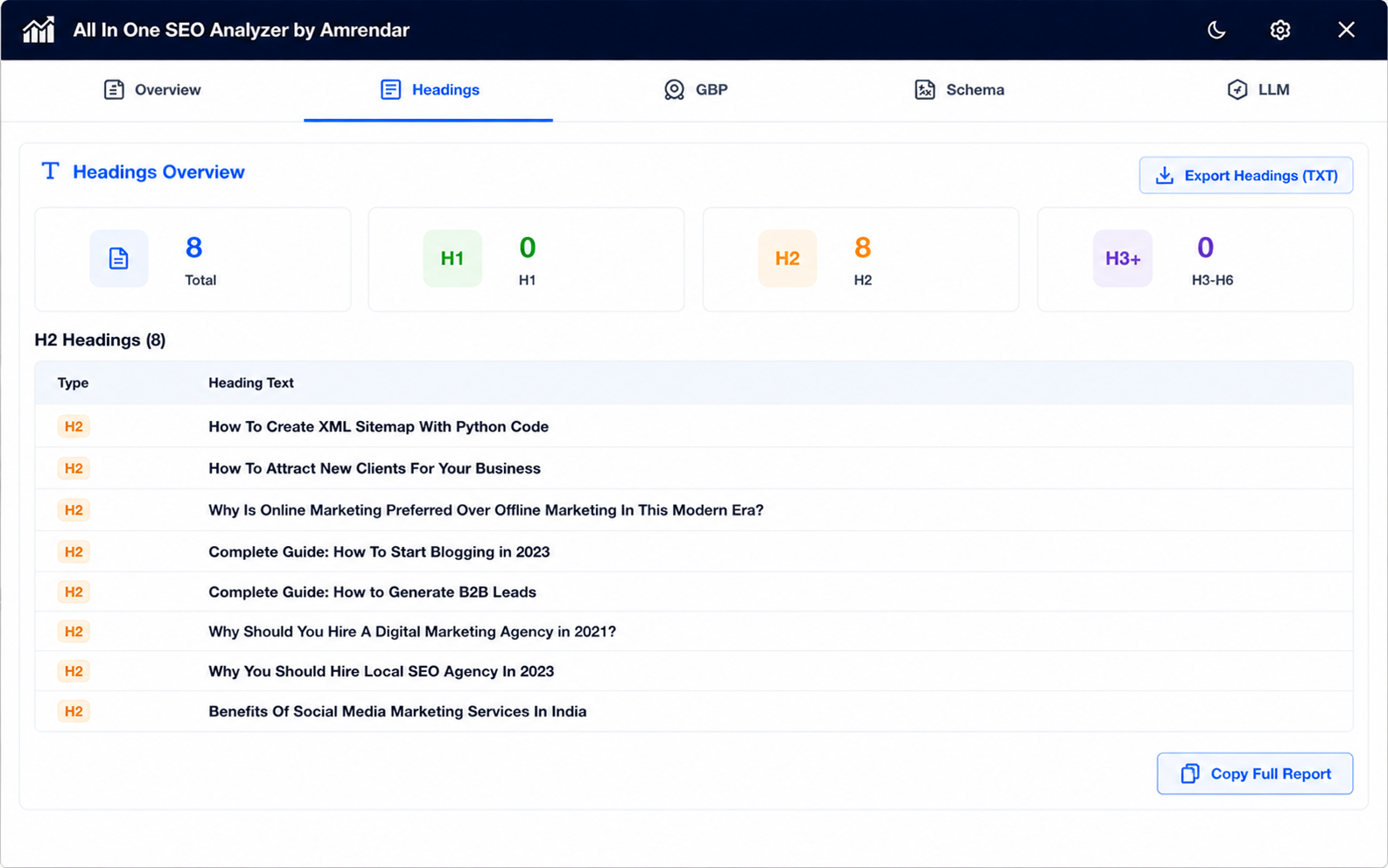Click the Total card document icon
1388x868 pixels.
coord(119,258)
